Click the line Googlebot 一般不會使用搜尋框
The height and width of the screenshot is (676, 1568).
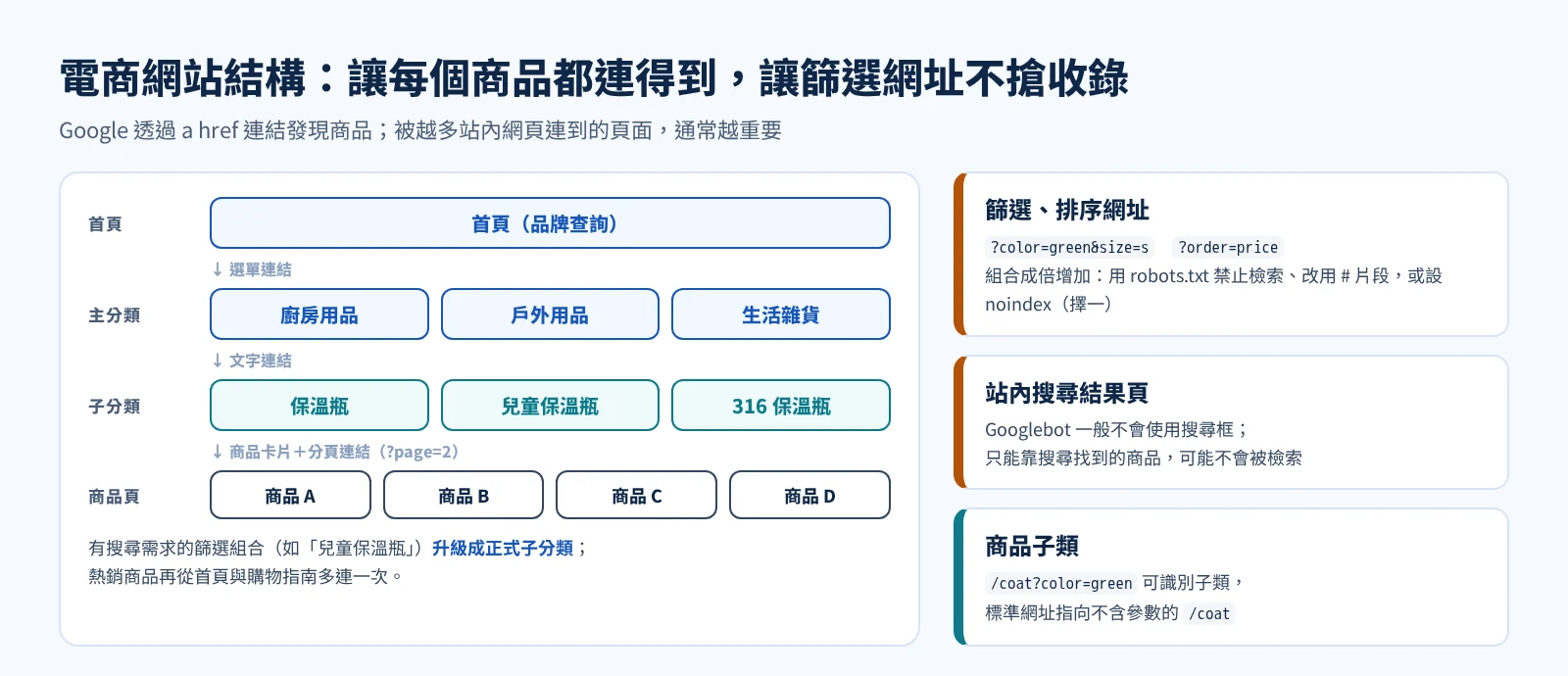(1116, 429)
